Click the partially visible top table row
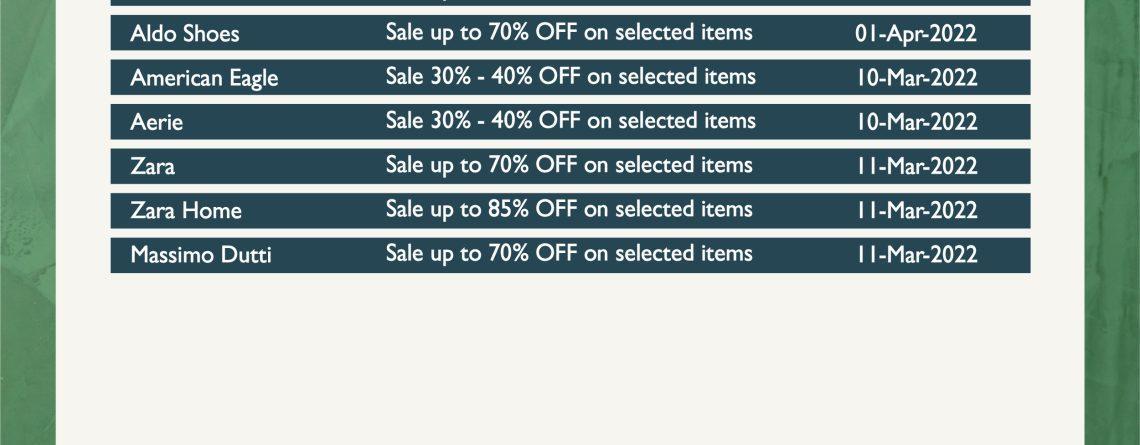This screenshot has height=445, width=1140. pyautogui.click(x=570, y=2)
